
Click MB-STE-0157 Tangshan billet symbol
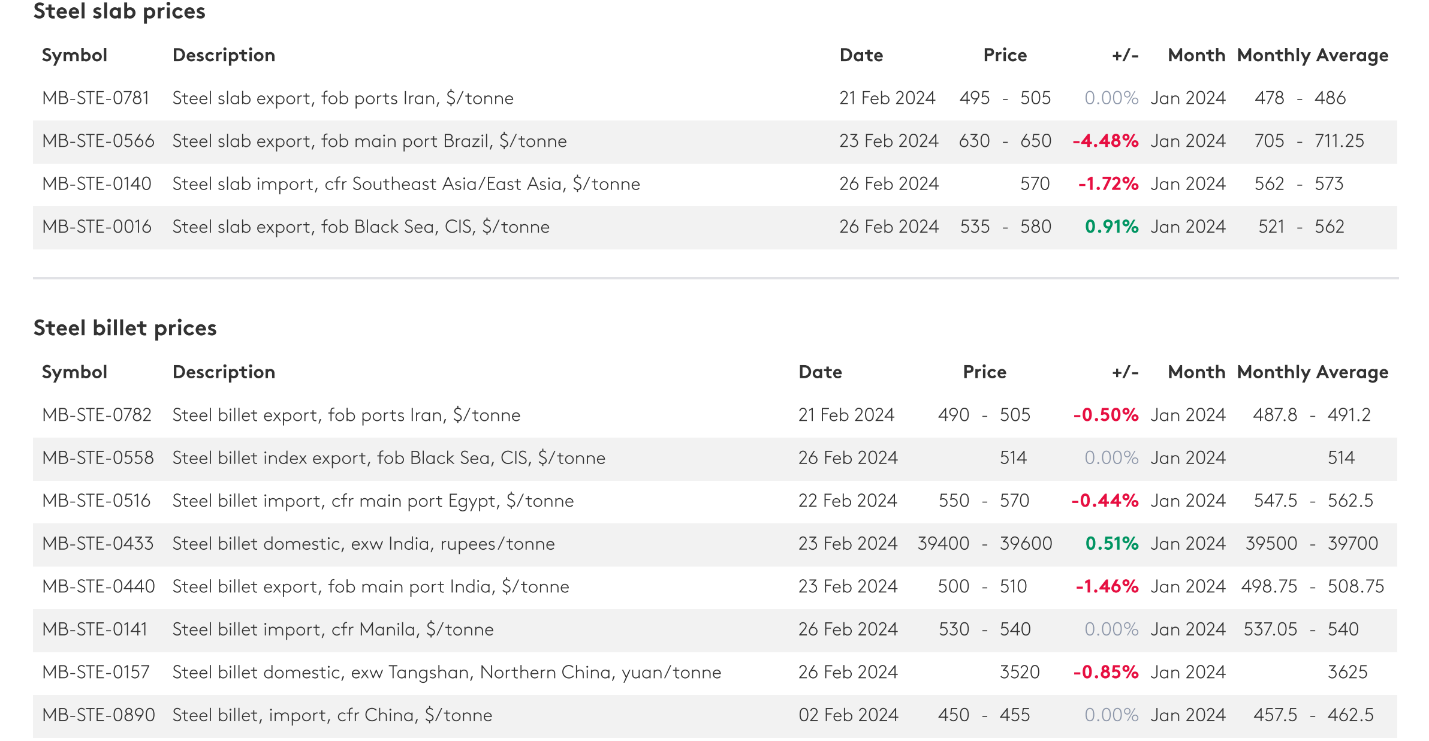tap(97, 672)
